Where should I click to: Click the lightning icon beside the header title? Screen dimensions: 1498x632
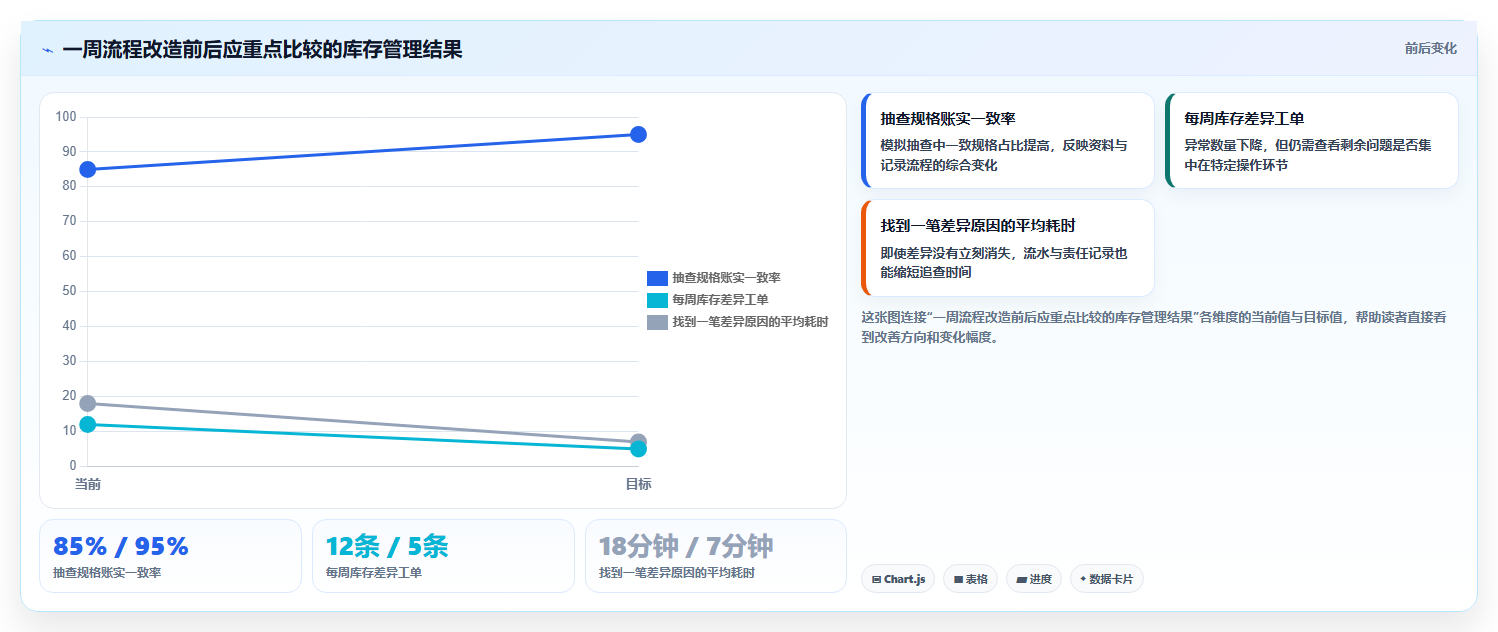[47, 50]
